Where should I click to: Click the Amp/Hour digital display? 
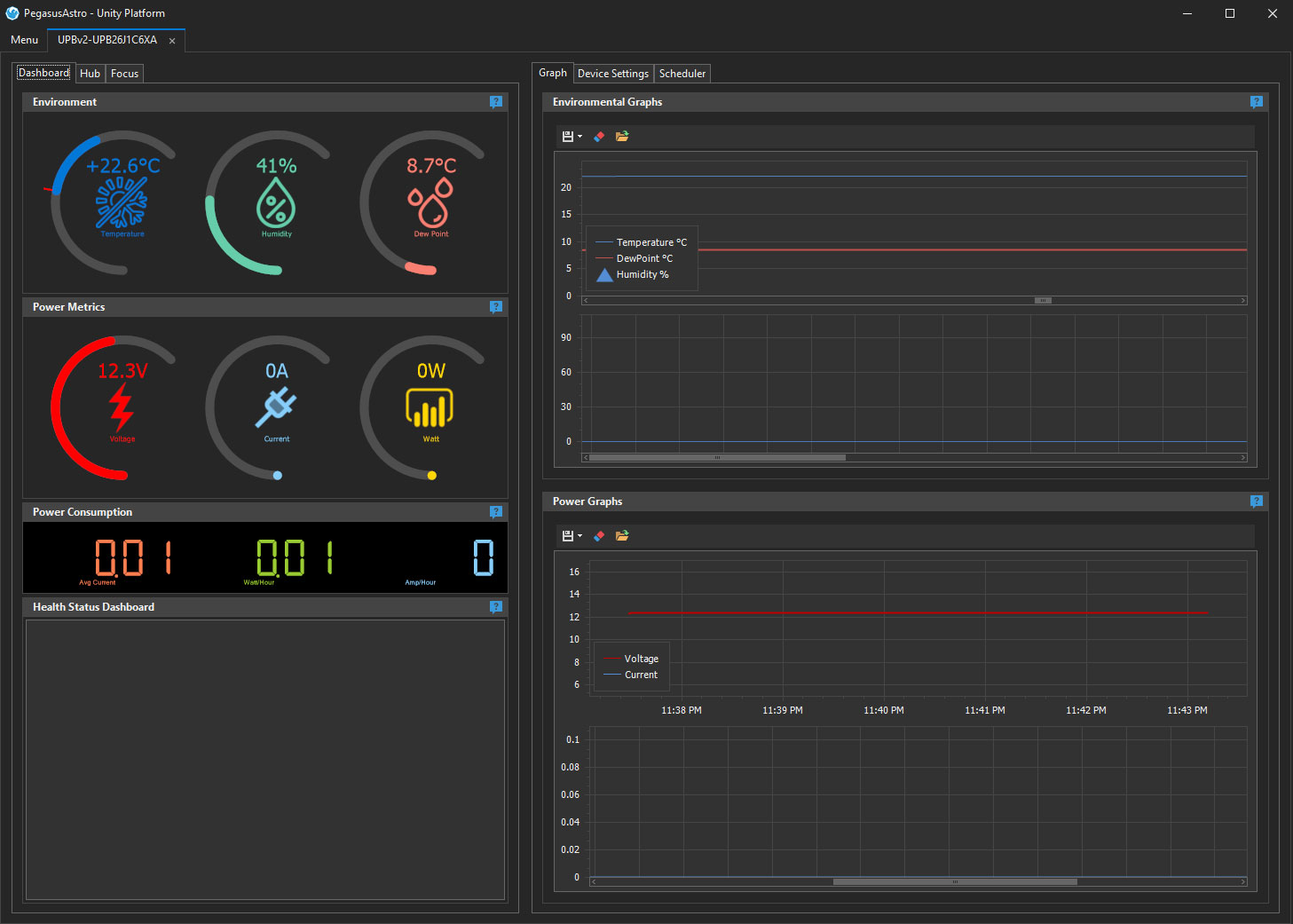[x=484, y=558]
